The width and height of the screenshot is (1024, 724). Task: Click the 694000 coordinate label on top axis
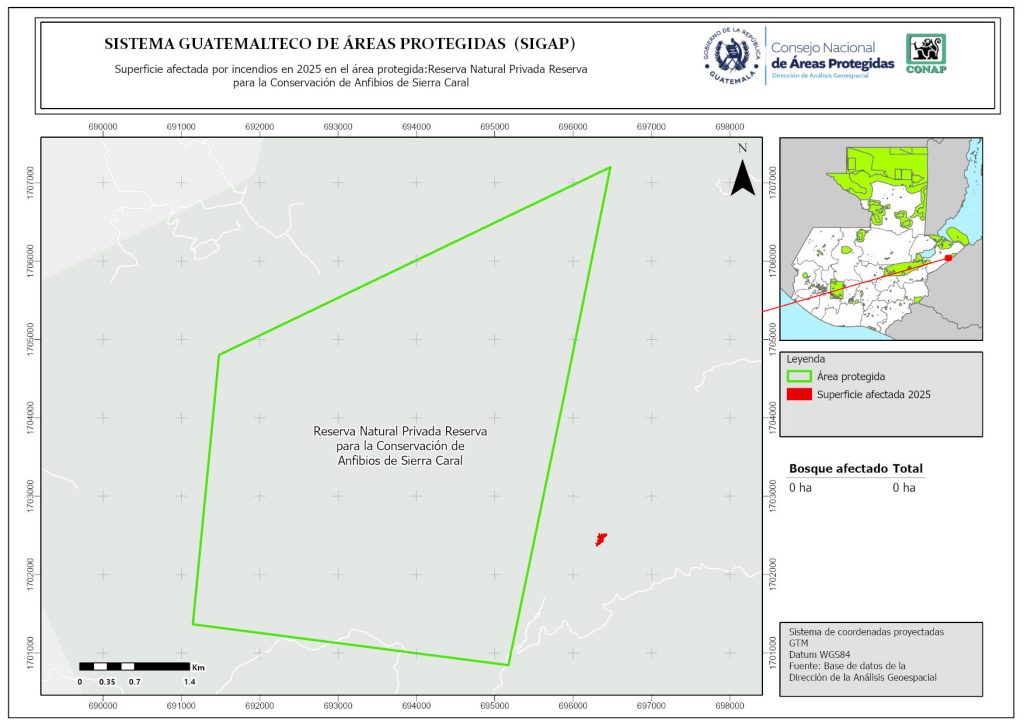click(x=416, y=127)
